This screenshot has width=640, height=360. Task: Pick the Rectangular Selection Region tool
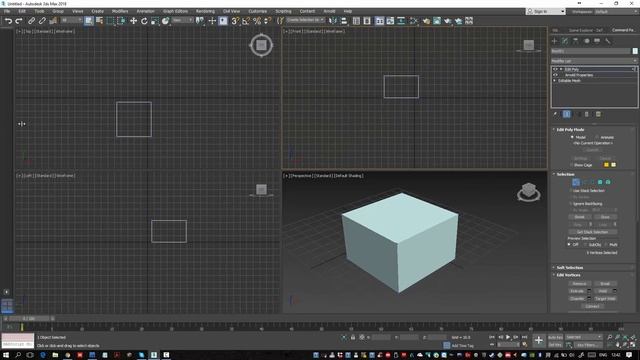tap(110, 21)
